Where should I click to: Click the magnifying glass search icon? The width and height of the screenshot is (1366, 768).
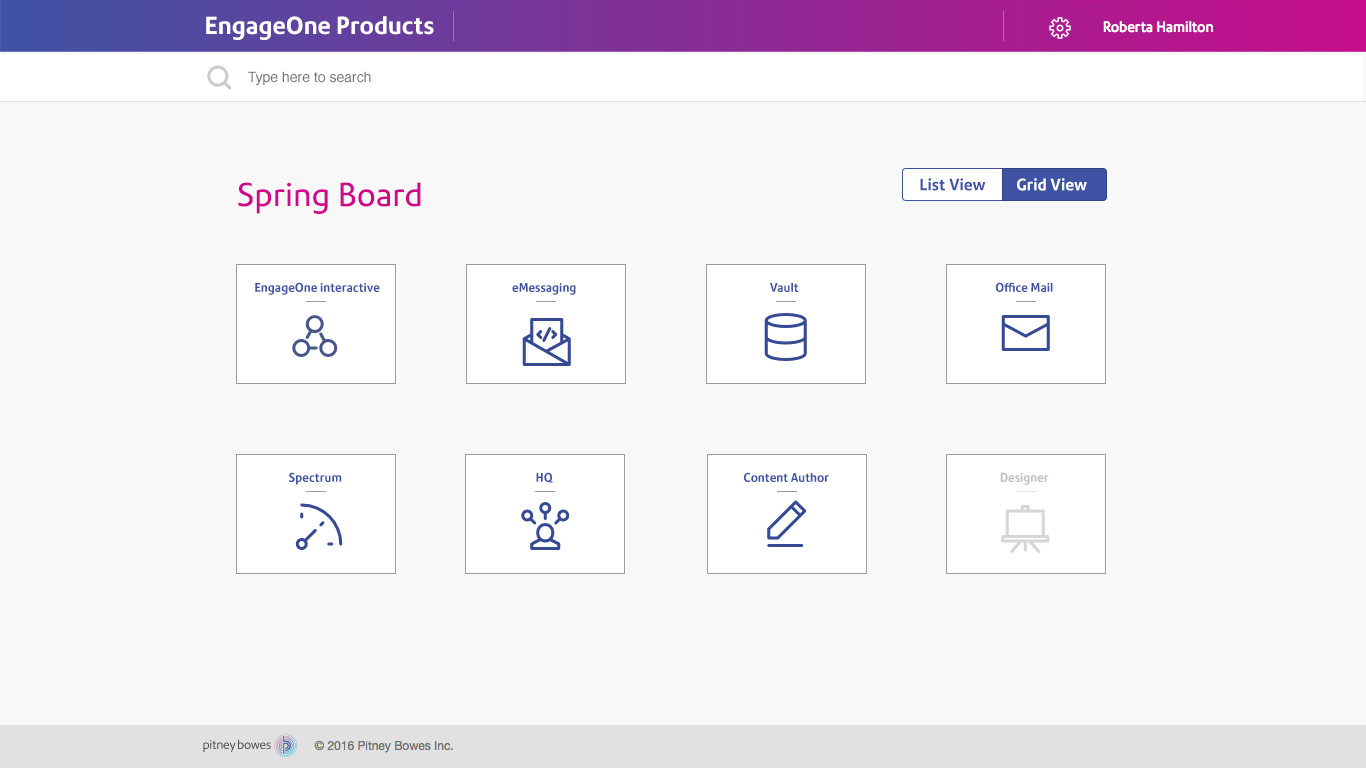219,77
